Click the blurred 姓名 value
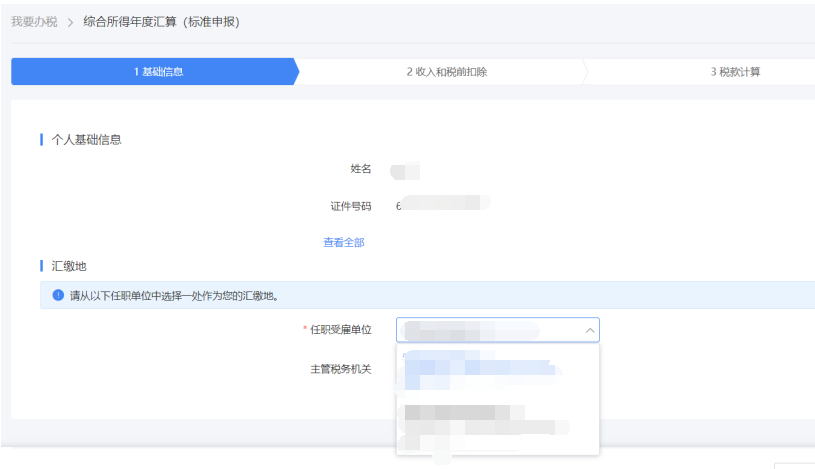Image resolution: width=815 pixels, height=469 pixels. click(406, 169)
